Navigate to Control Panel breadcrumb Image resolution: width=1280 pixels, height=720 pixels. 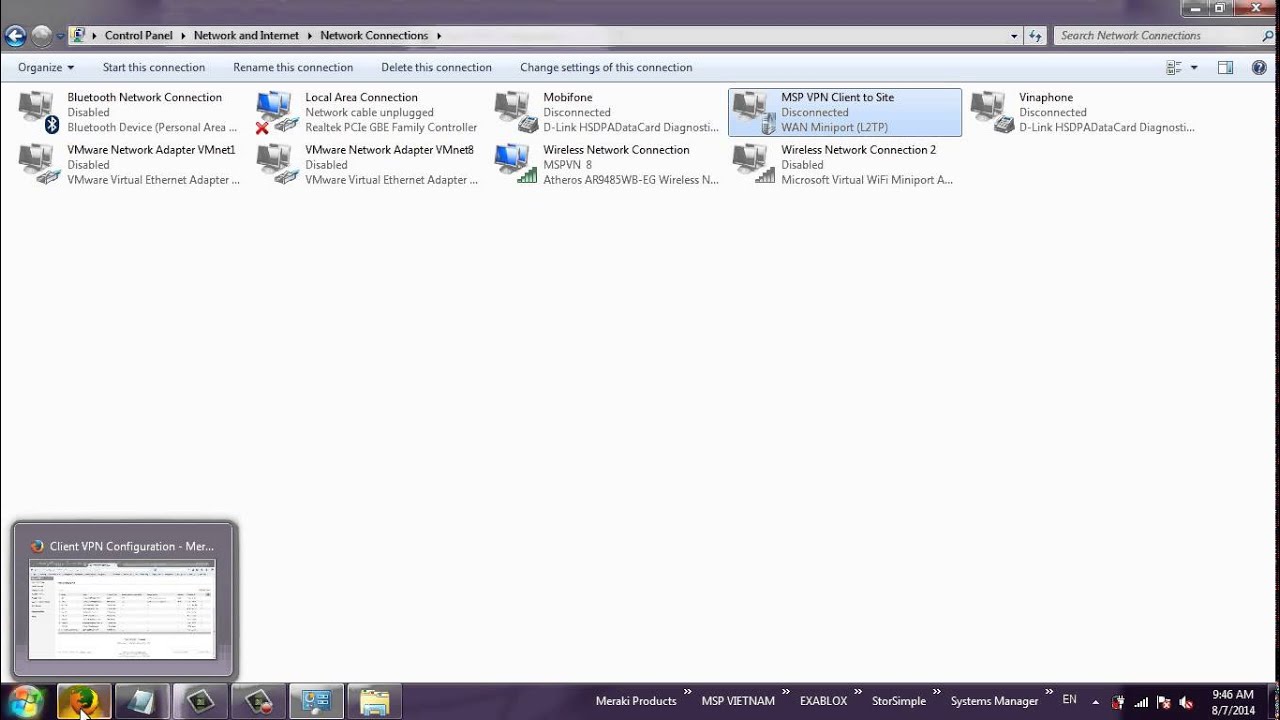[139, 36]
